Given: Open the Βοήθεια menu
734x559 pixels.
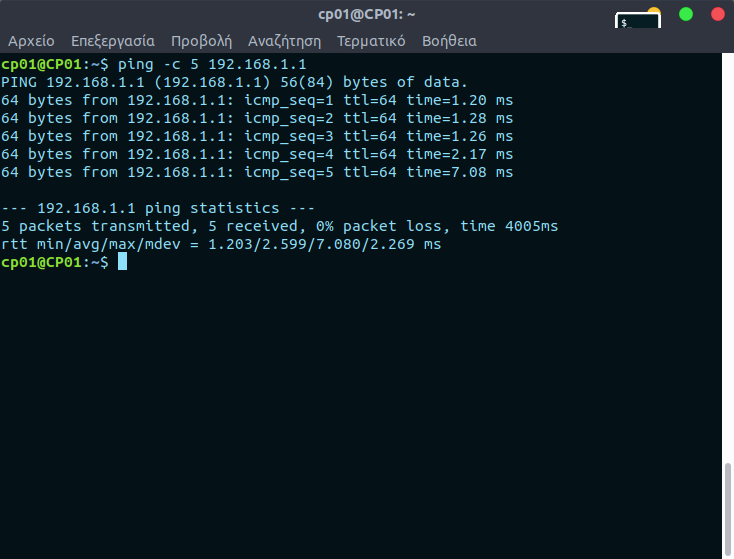Looking at the screenshot, I should pos(449,41).
